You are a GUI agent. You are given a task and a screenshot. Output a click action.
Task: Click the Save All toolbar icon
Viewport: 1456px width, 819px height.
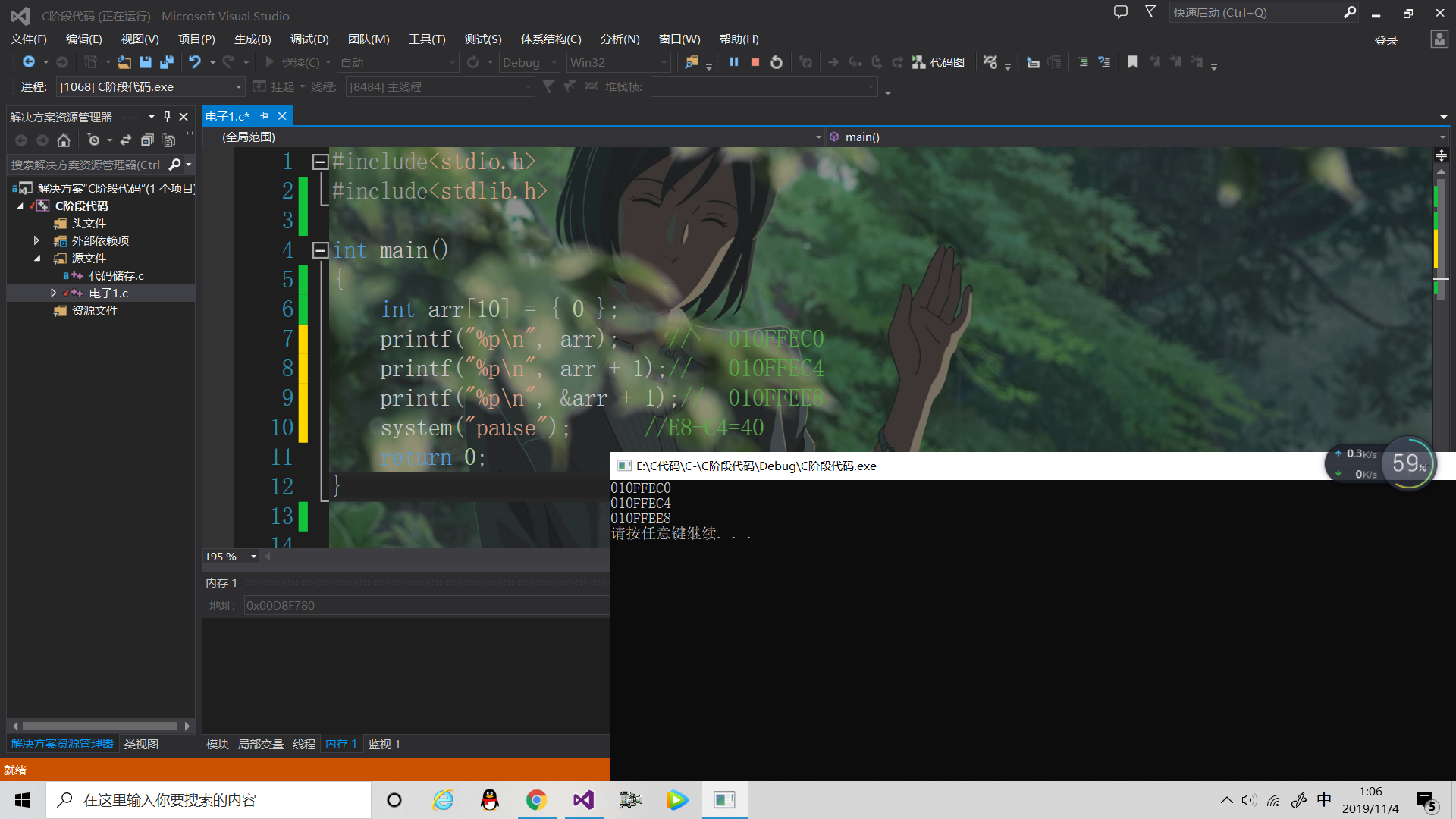(x=167, y=62)
